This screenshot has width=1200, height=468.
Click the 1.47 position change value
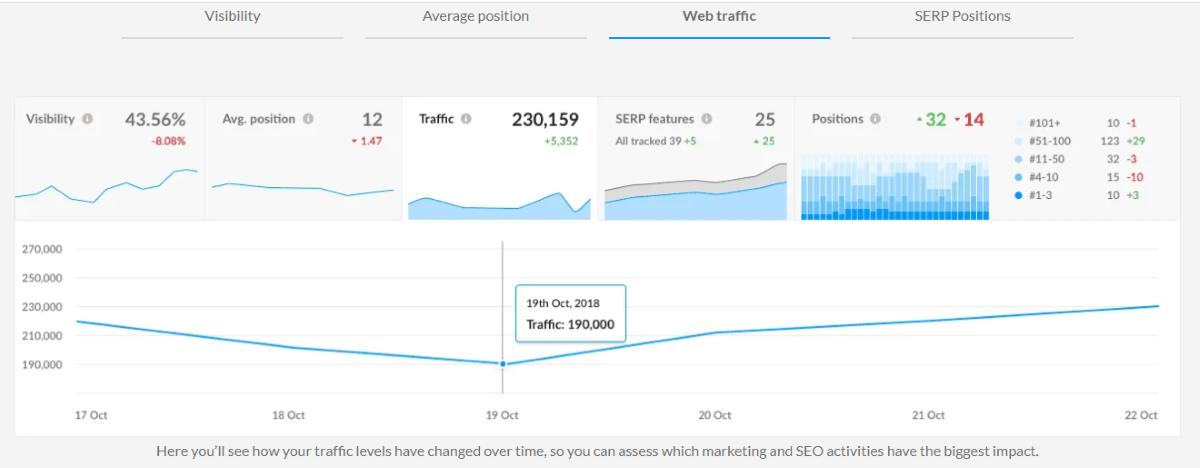click(371, 141)
